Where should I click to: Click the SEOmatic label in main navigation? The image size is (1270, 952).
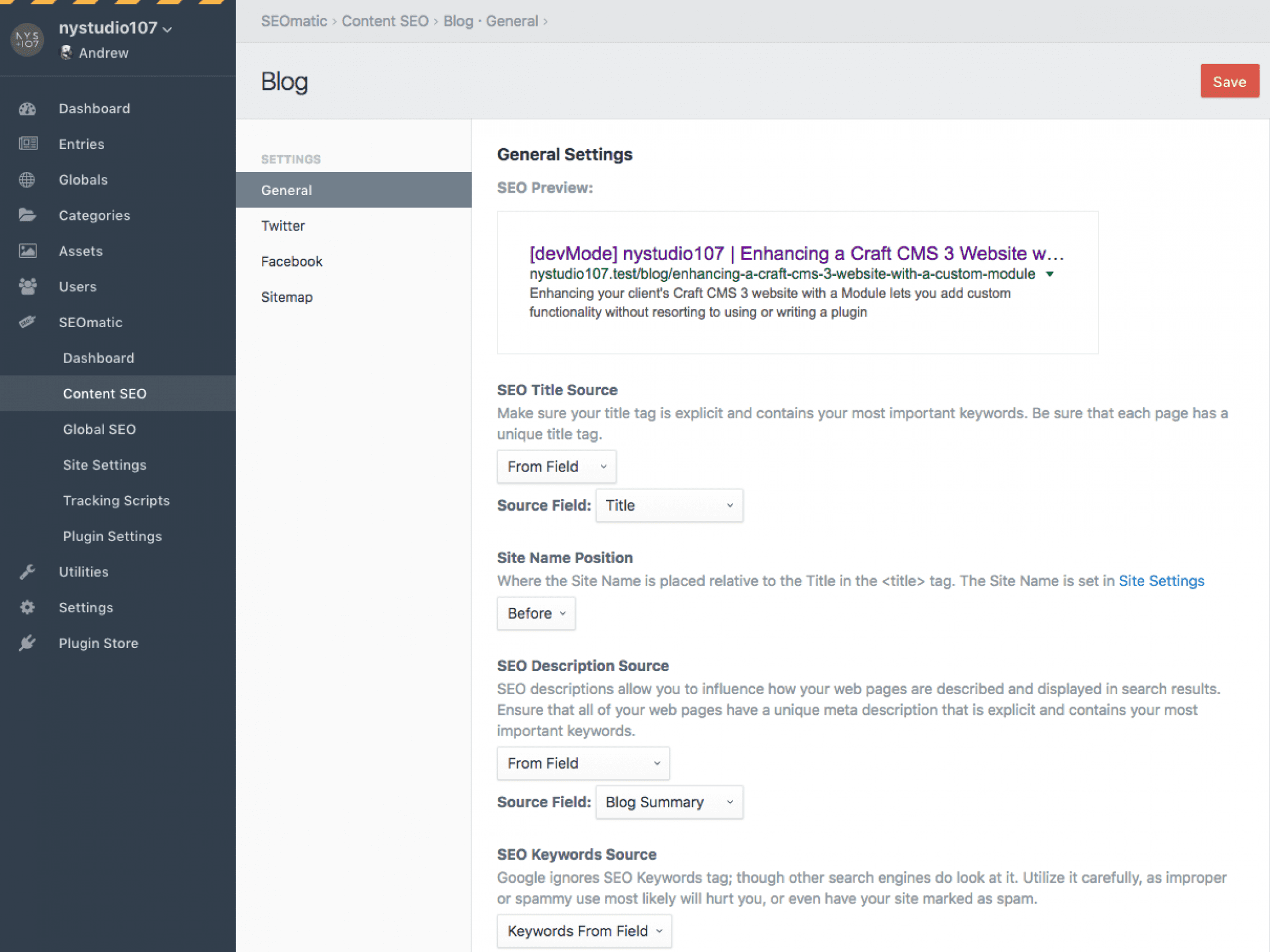[91, 323]
